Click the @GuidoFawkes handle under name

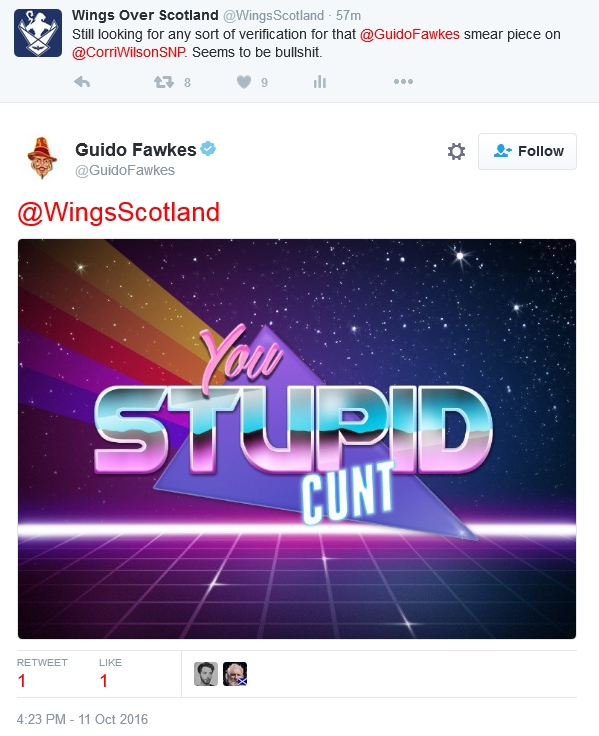point(125,170)
